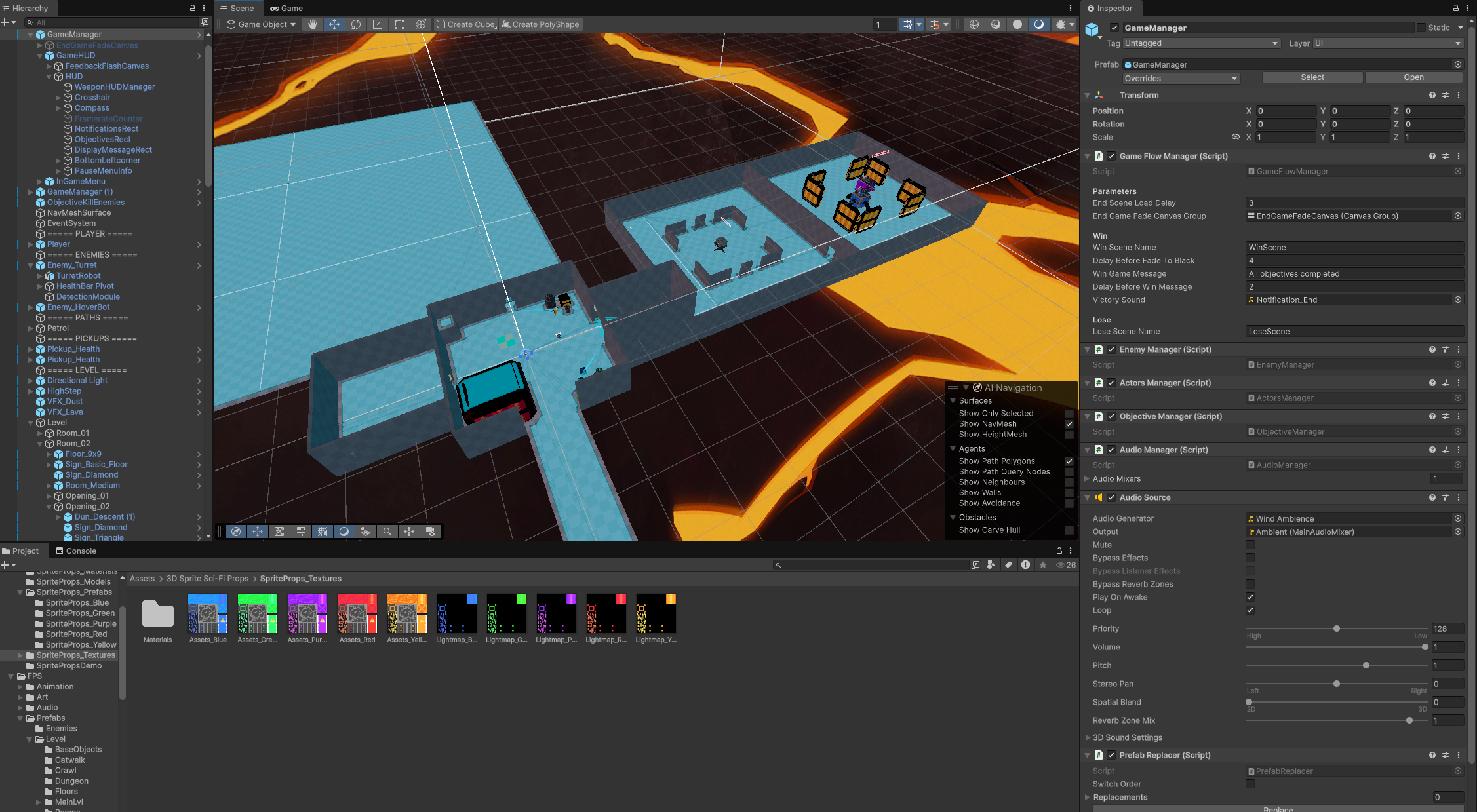
Task: Select the Scale tool in scene toolbar
Action: 378,24
